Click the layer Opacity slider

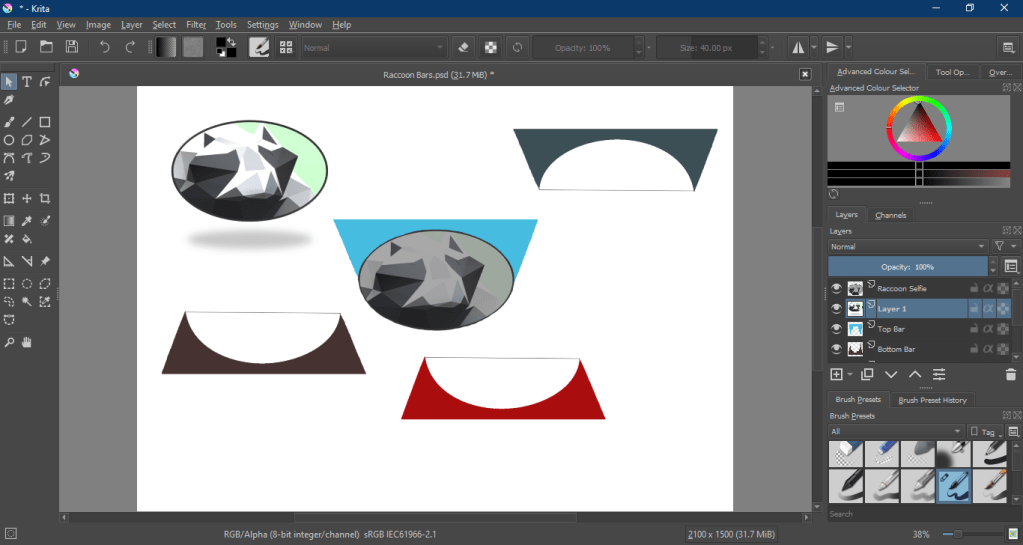907,267
